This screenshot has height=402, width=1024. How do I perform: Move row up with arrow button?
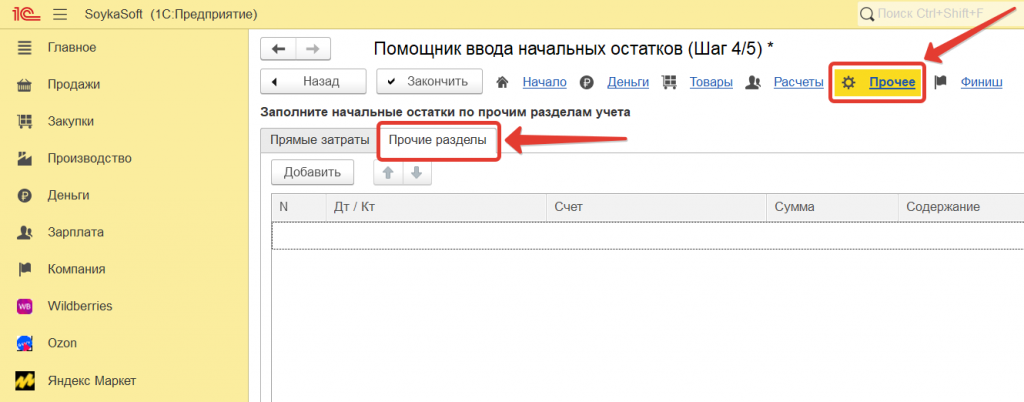388,172
